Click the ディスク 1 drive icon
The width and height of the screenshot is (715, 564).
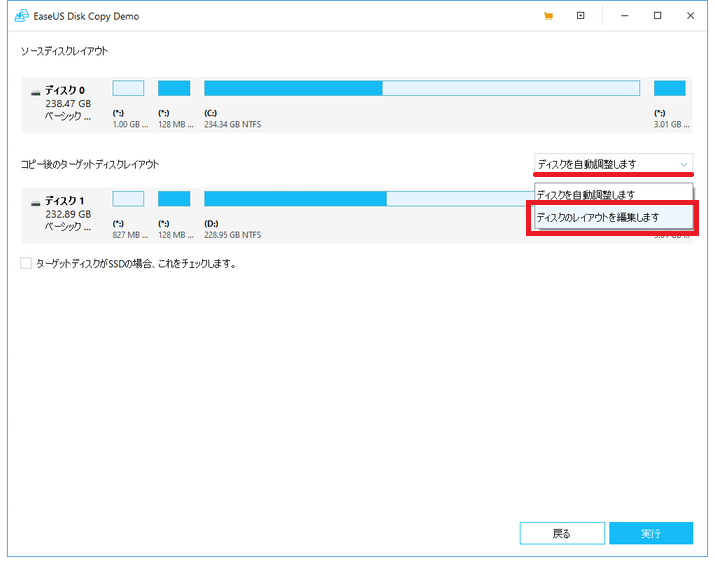coord(36,201)
